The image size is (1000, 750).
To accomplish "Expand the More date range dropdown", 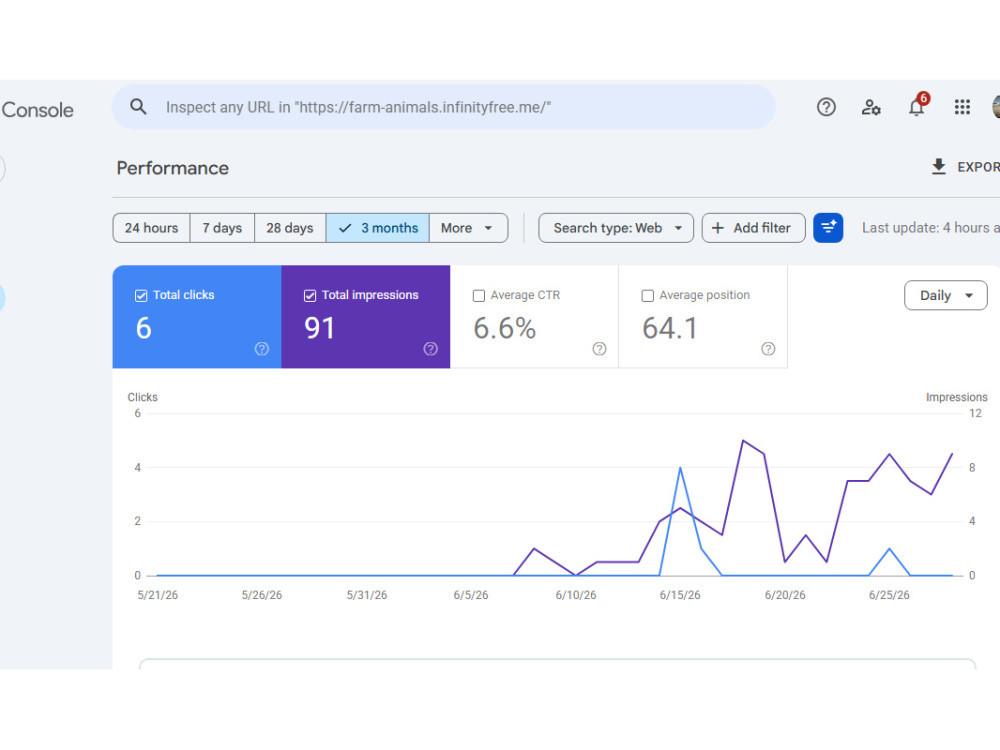I will (x=468, y=228).
